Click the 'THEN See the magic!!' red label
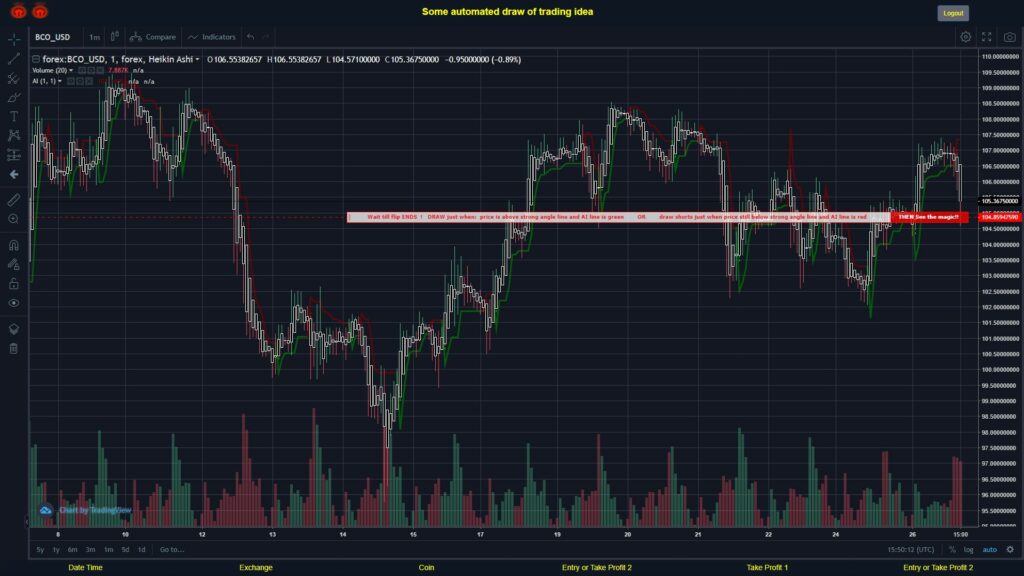Image resolution: width=1024 pixels, height=576 pixels. [928, 217]
